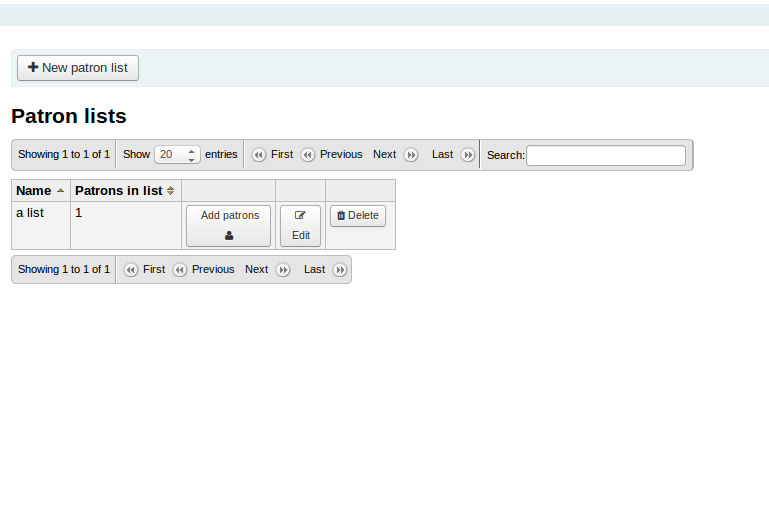This screenshot has width=769, height=511.
Task: Focus the Search input field
Action: [606, 155]
